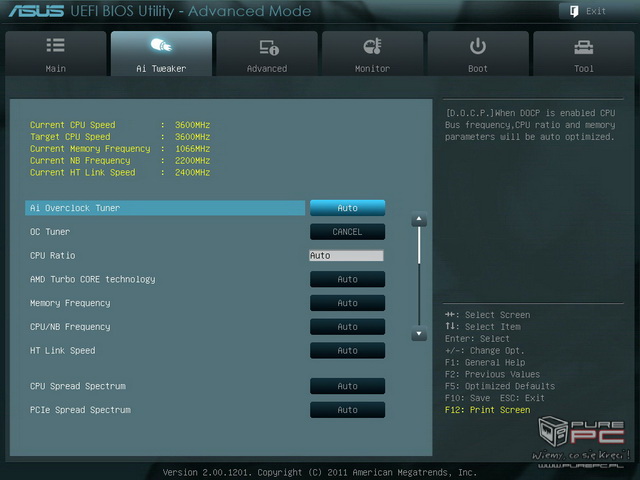Select the PCIe Spread Spectrum label
The image size is (640, 480).
pos(80,410)
